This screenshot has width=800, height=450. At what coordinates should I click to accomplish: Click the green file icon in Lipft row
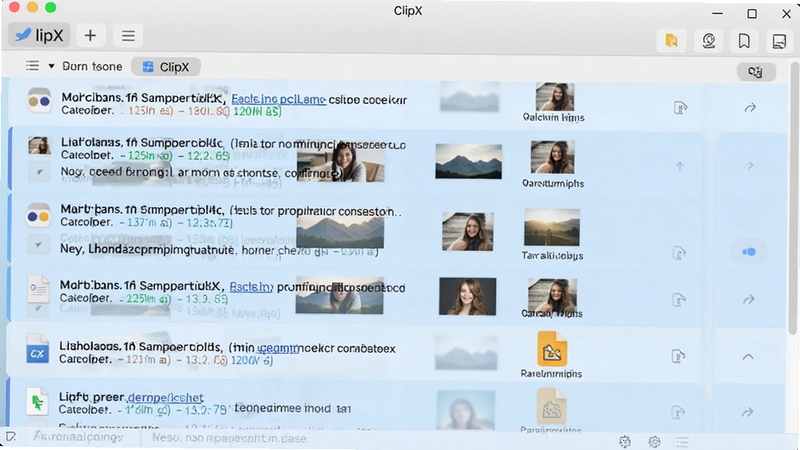tap(37, 402)
